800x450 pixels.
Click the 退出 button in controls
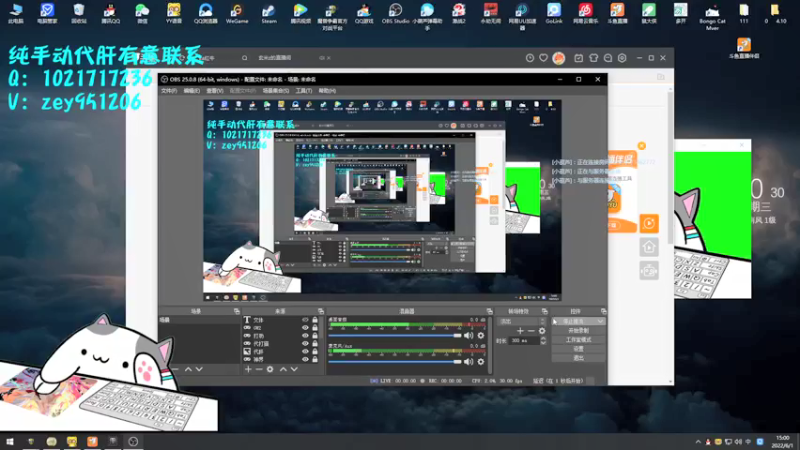point(578,358)
